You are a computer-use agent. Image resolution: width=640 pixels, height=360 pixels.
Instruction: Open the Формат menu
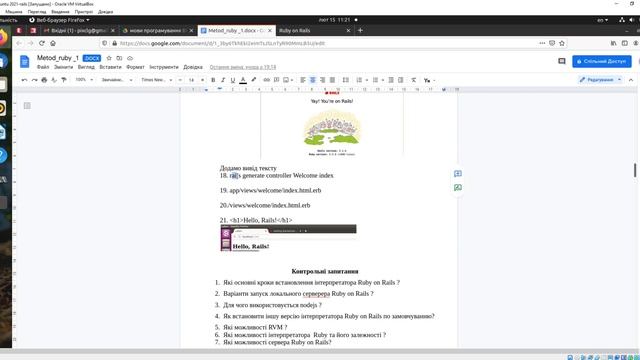(135, 67)
